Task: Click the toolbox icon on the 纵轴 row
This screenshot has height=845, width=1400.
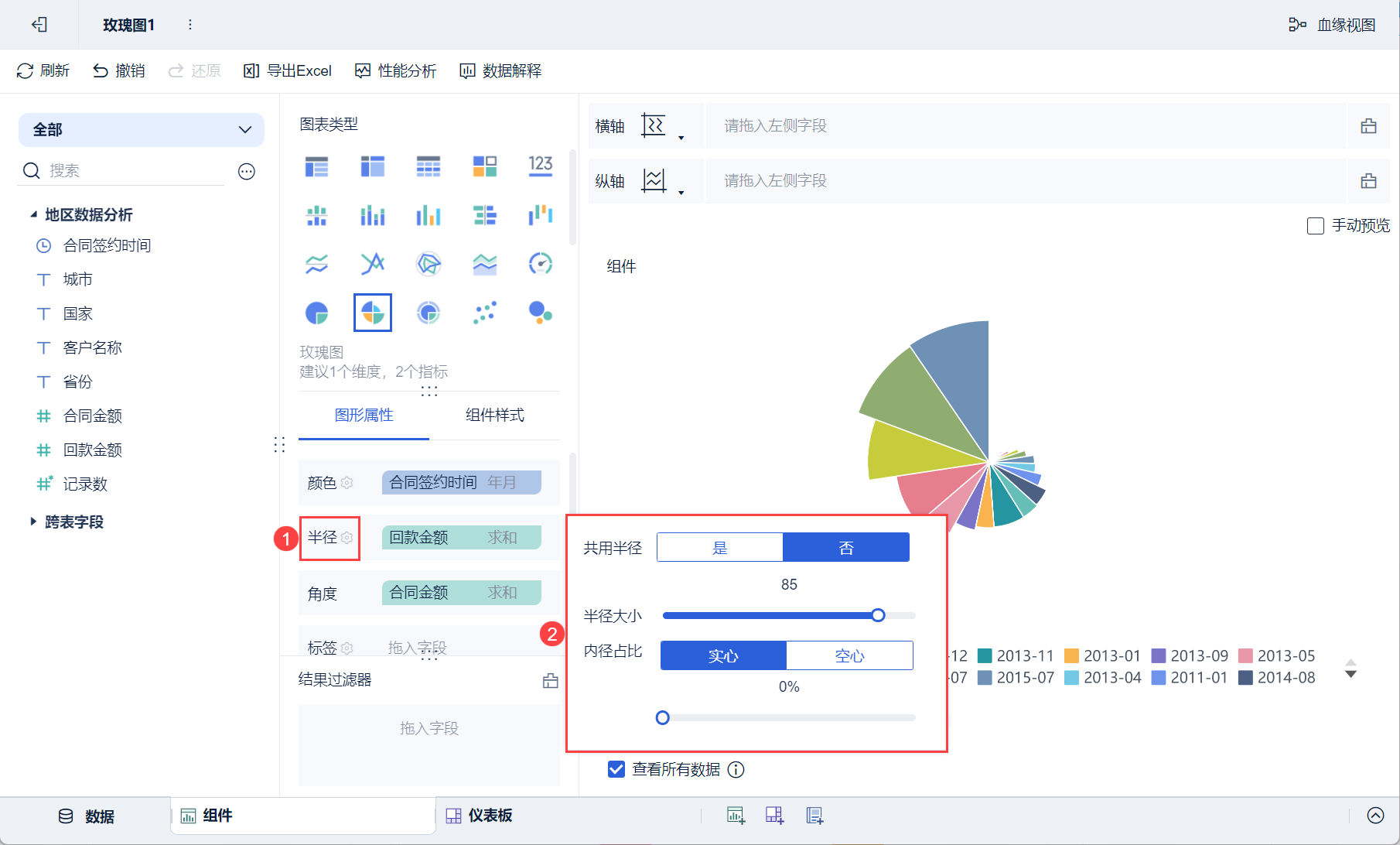Action: (x=1368, y=181)
